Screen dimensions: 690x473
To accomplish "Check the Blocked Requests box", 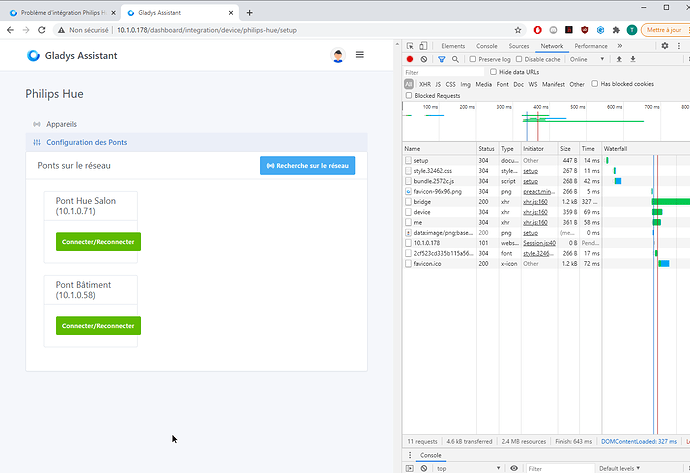I will (409, 95).
